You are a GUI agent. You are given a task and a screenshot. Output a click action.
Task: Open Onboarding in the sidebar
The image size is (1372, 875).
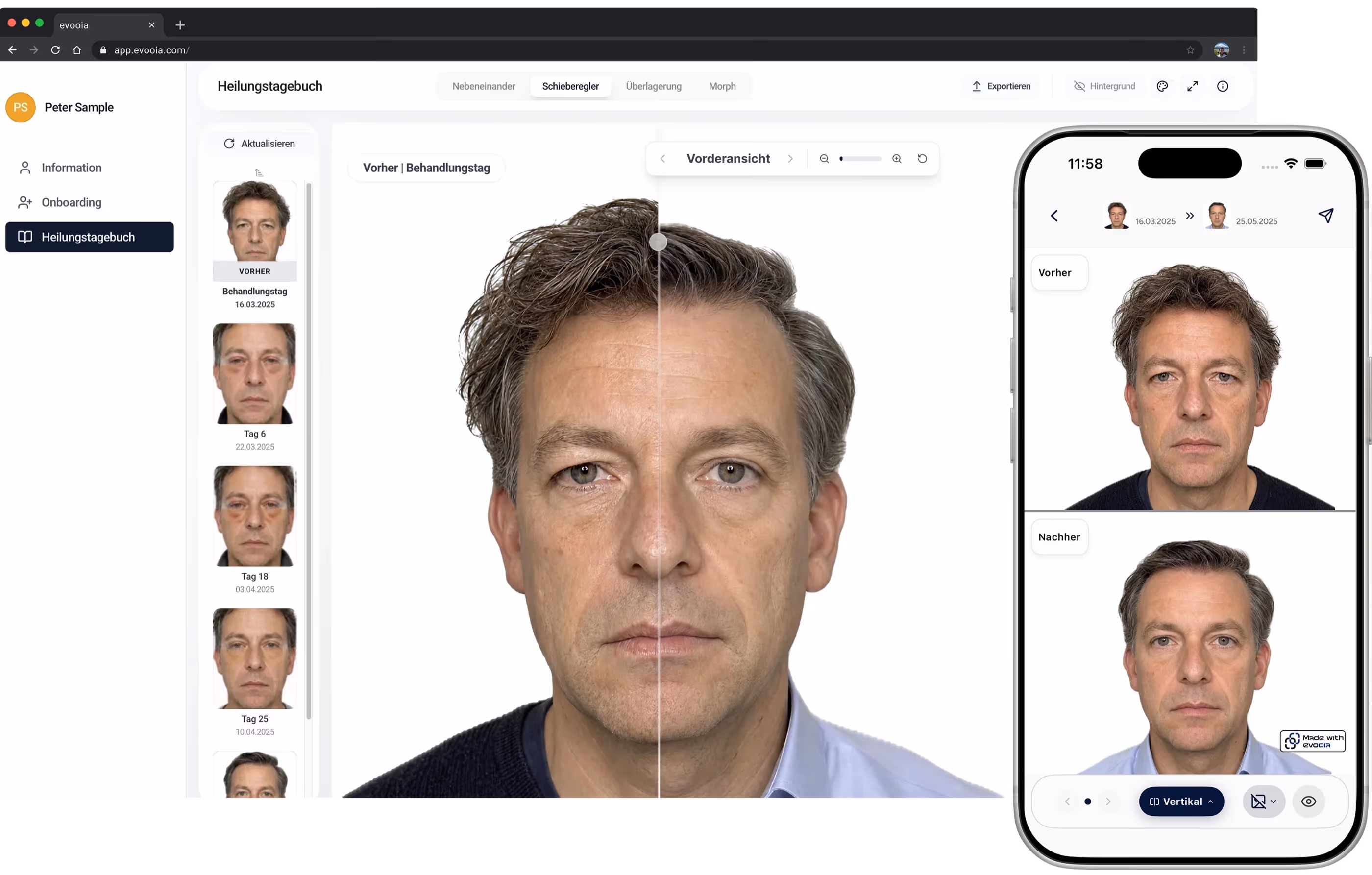point(90,202)
